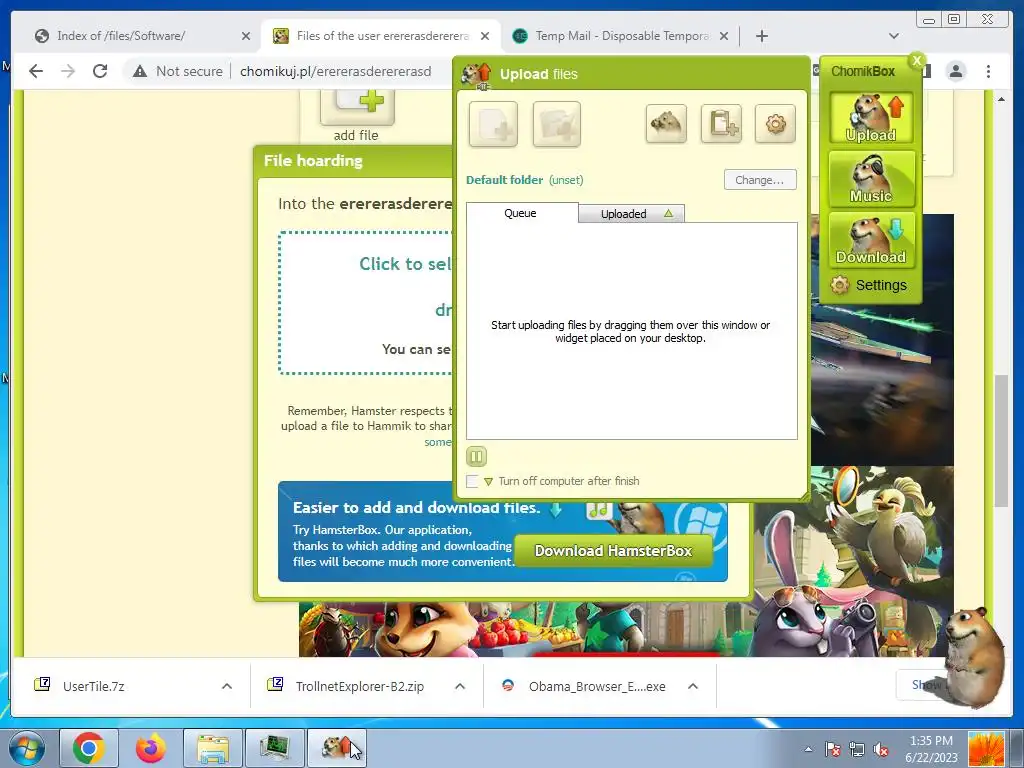Click Chrome in the taskbar
The width and height of the screenshot is (1024, 768).
point(89,748)
